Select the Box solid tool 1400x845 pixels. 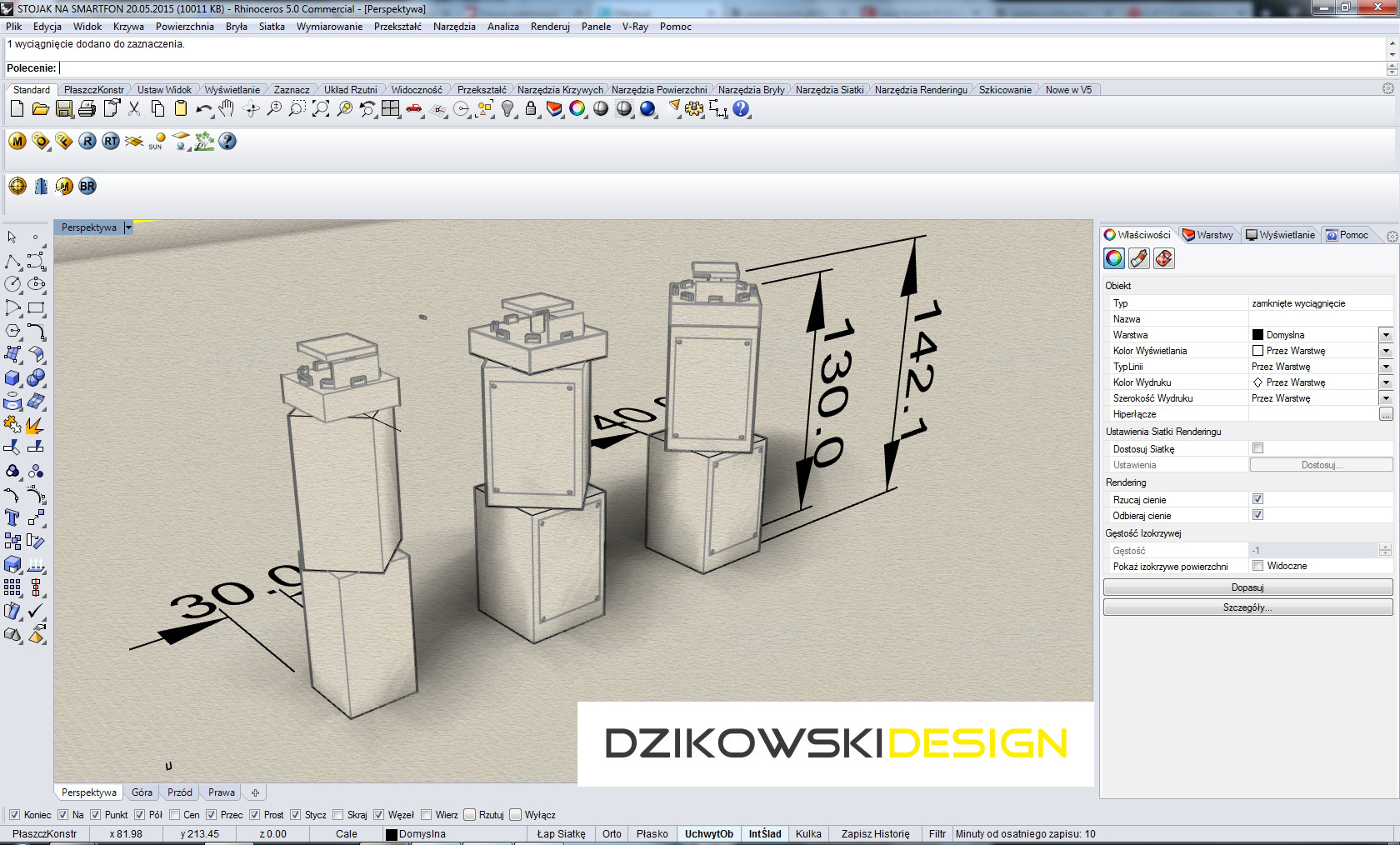pos(12,378)
